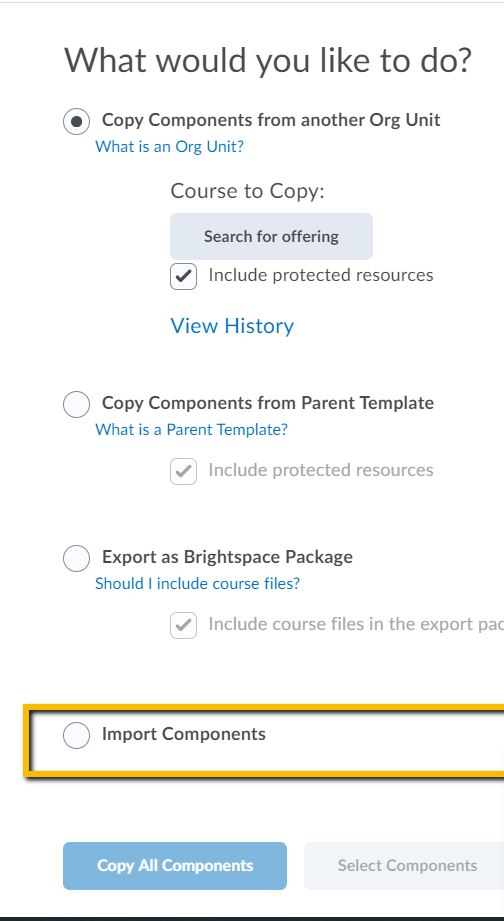Click the Copy All Components button
The image size is (504, 921).
[175, 866]
